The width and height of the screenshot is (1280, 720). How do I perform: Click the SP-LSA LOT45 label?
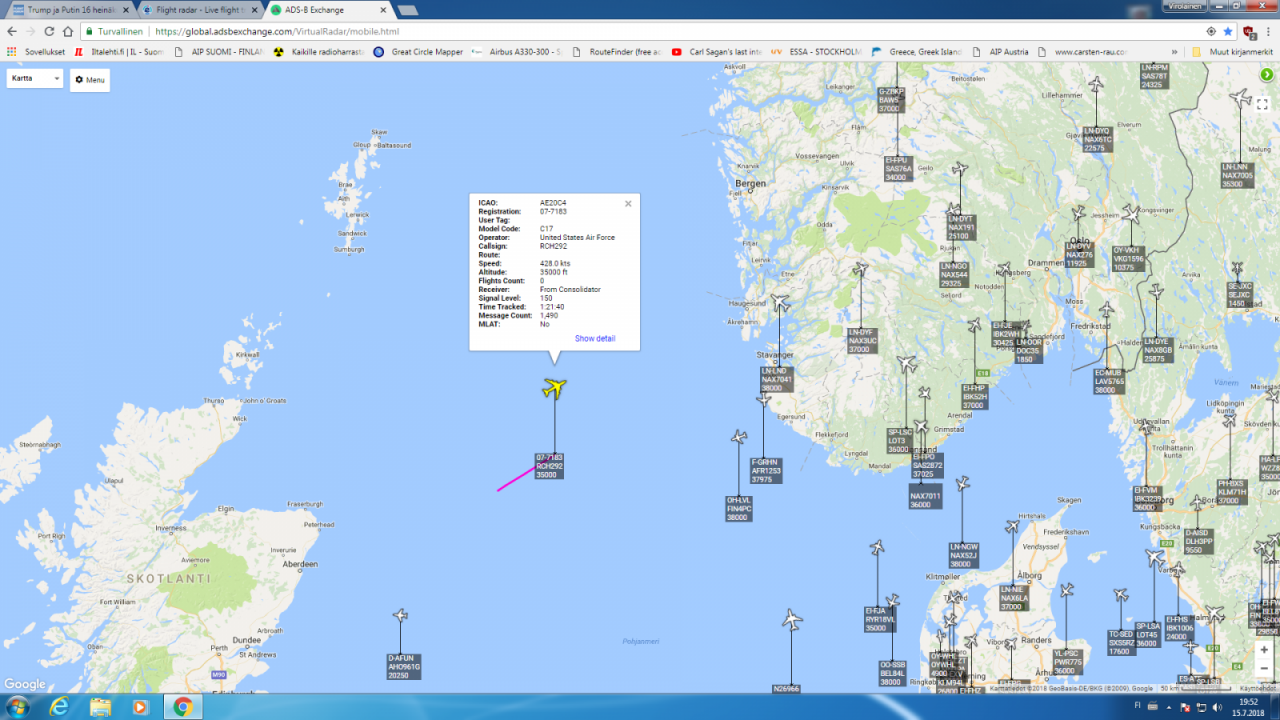[x=1147, y=634]
